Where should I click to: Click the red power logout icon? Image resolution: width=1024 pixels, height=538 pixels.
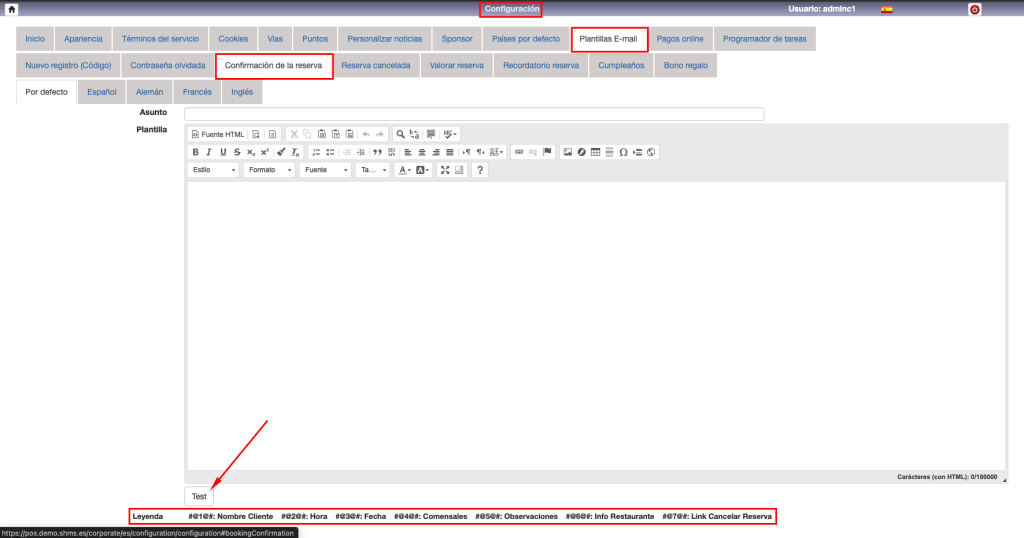click(x=974, y=9)
